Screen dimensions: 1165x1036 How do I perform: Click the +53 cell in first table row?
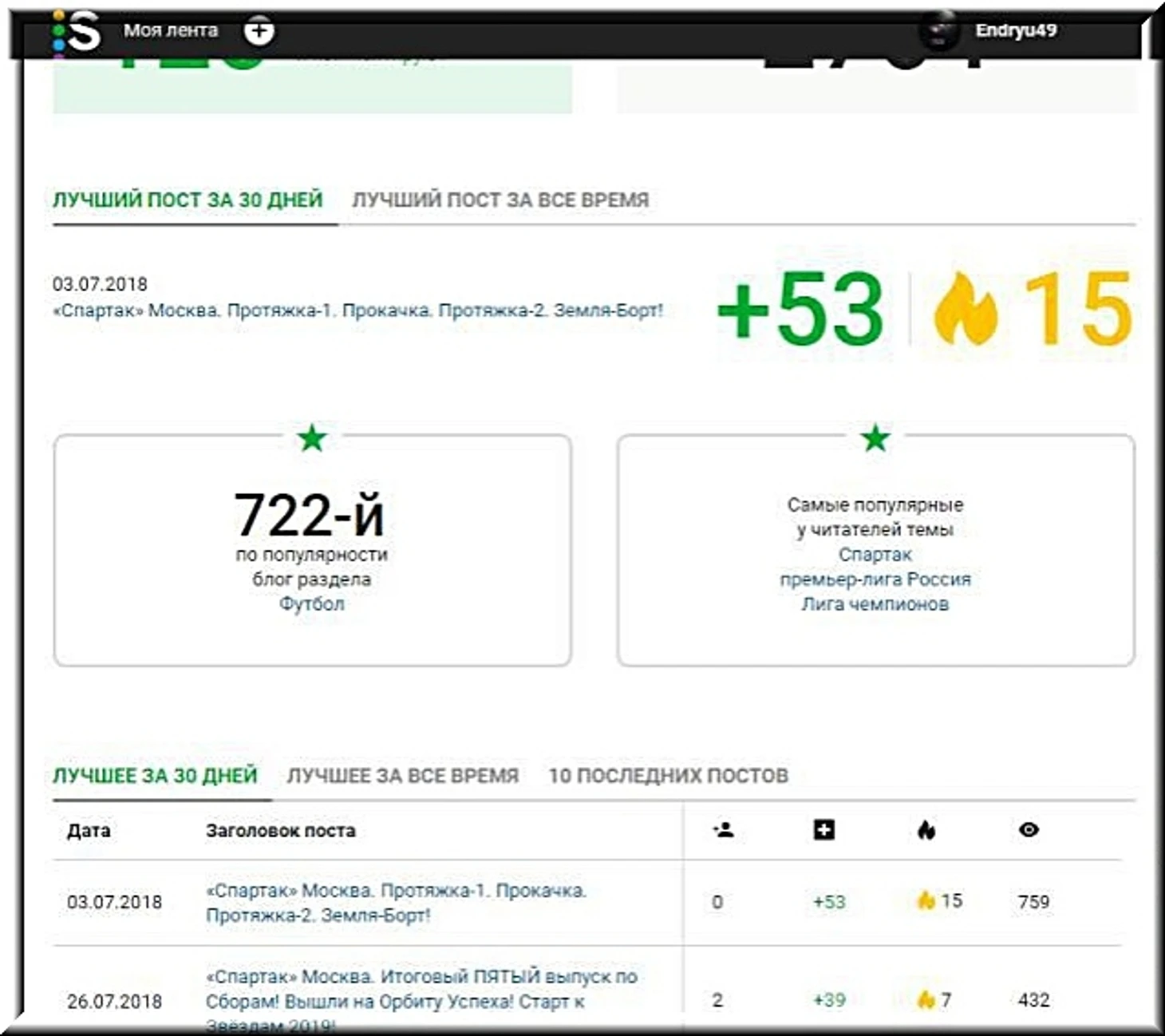pyautogui.click(x=829, y=902)
